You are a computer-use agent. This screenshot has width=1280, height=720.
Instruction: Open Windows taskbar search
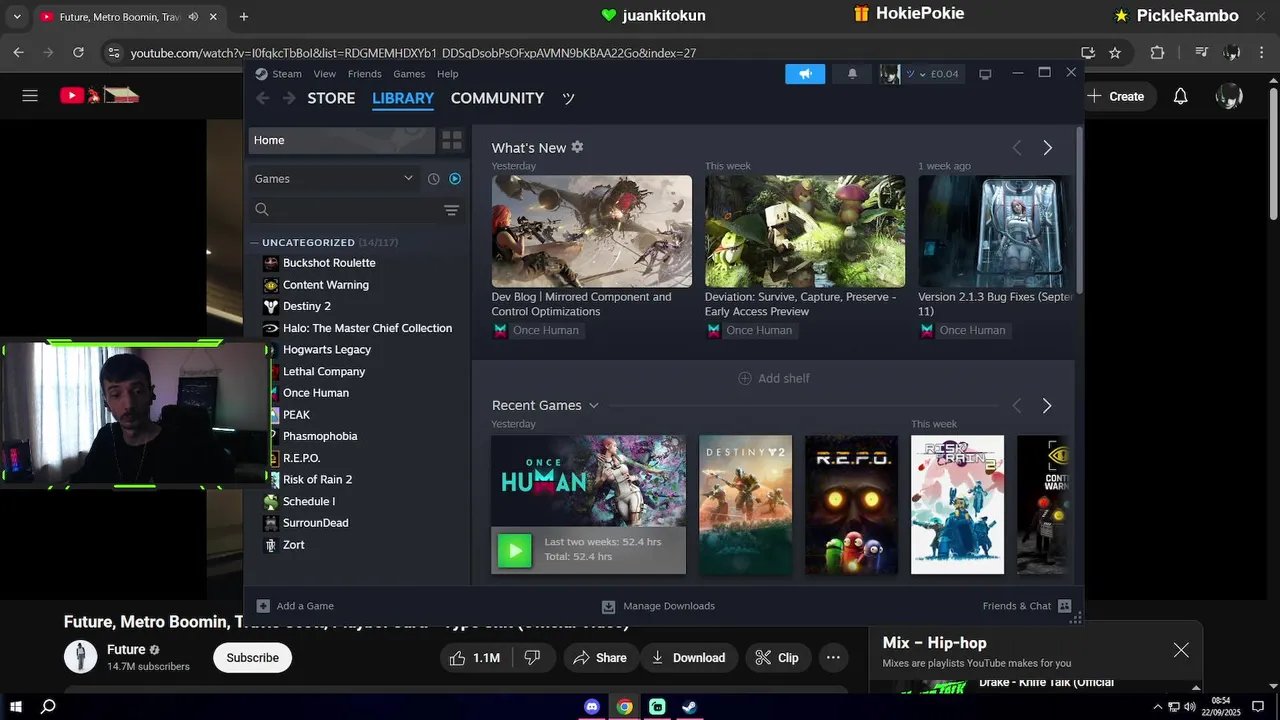(x=48, y=707)
